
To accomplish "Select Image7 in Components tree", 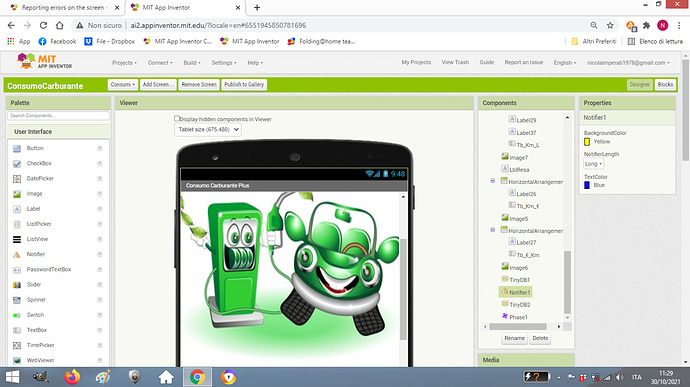I will 514,157.
